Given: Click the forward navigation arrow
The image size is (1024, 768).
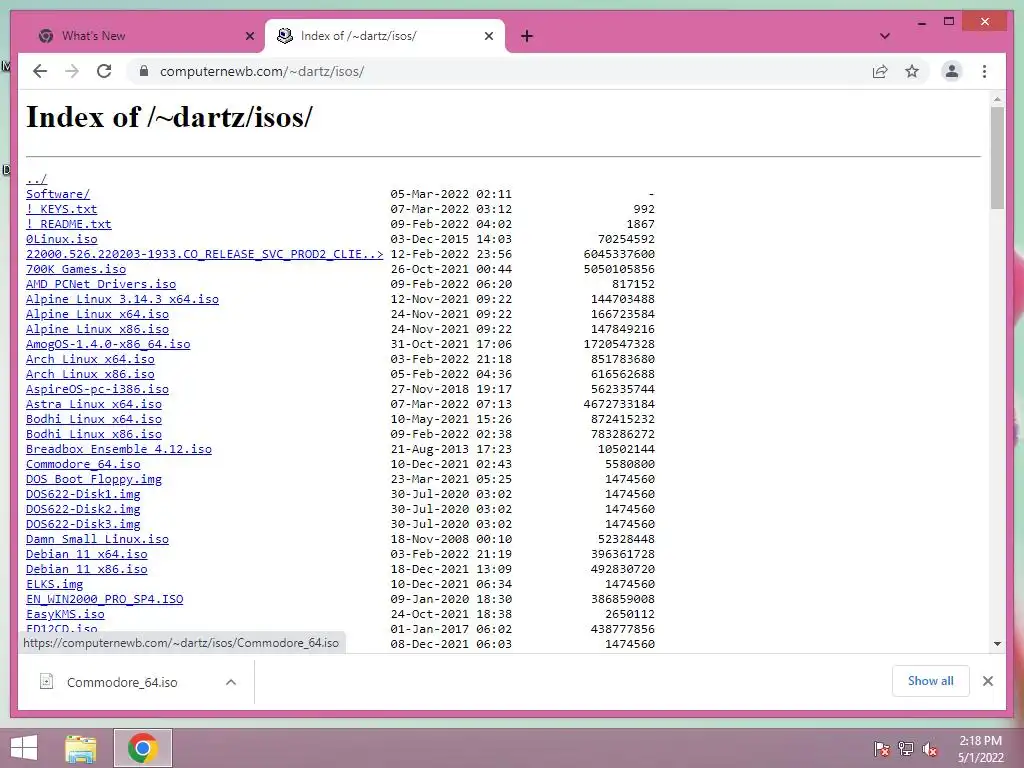Looking at the screenshot, I should tap(72, 71).
